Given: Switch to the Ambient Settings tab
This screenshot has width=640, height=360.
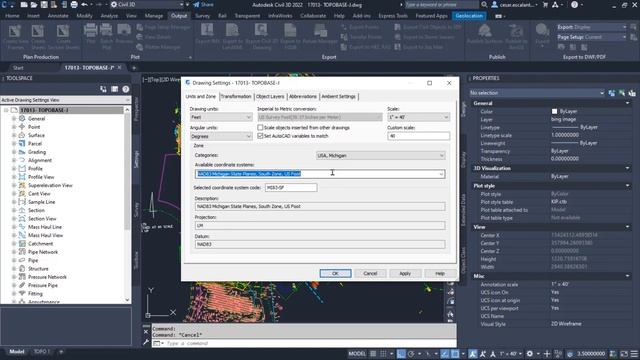Looking at the screenshot, I should pyautogui.click(x=339, y=96).
